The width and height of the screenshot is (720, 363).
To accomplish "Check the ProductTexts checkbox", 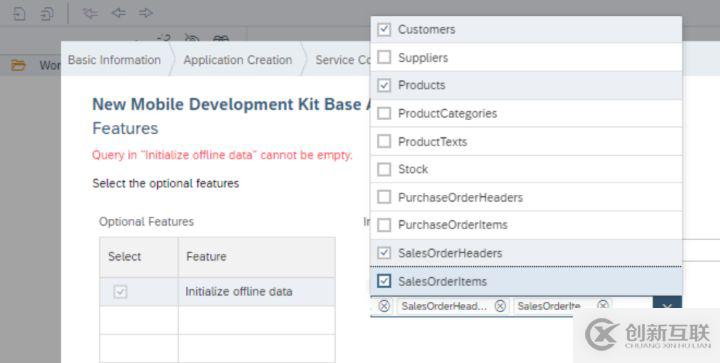I will coord(384,141).
